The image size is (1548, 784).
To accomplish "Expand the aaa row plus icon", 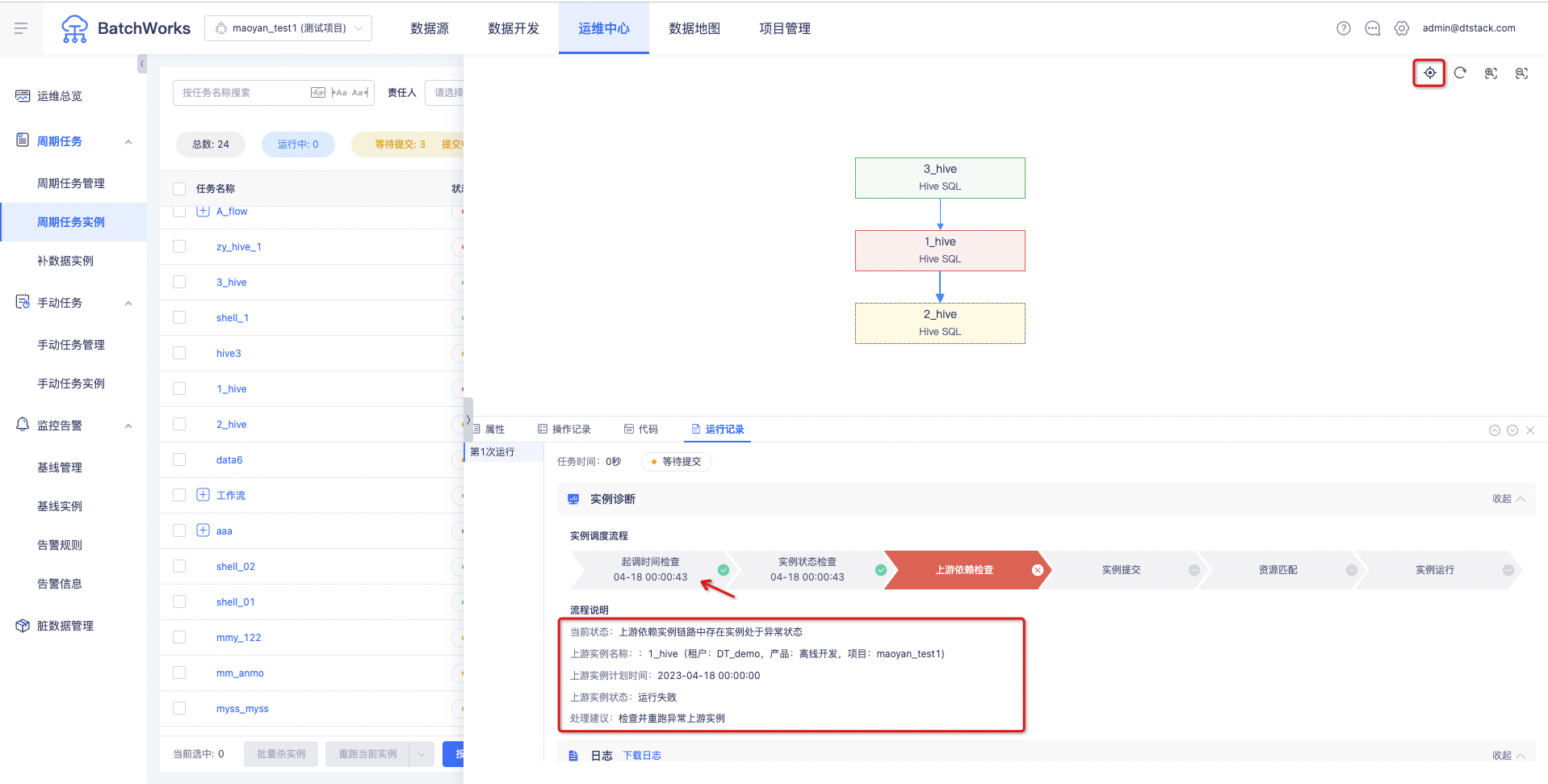I will pyautogui.click(x=203, y=530).
